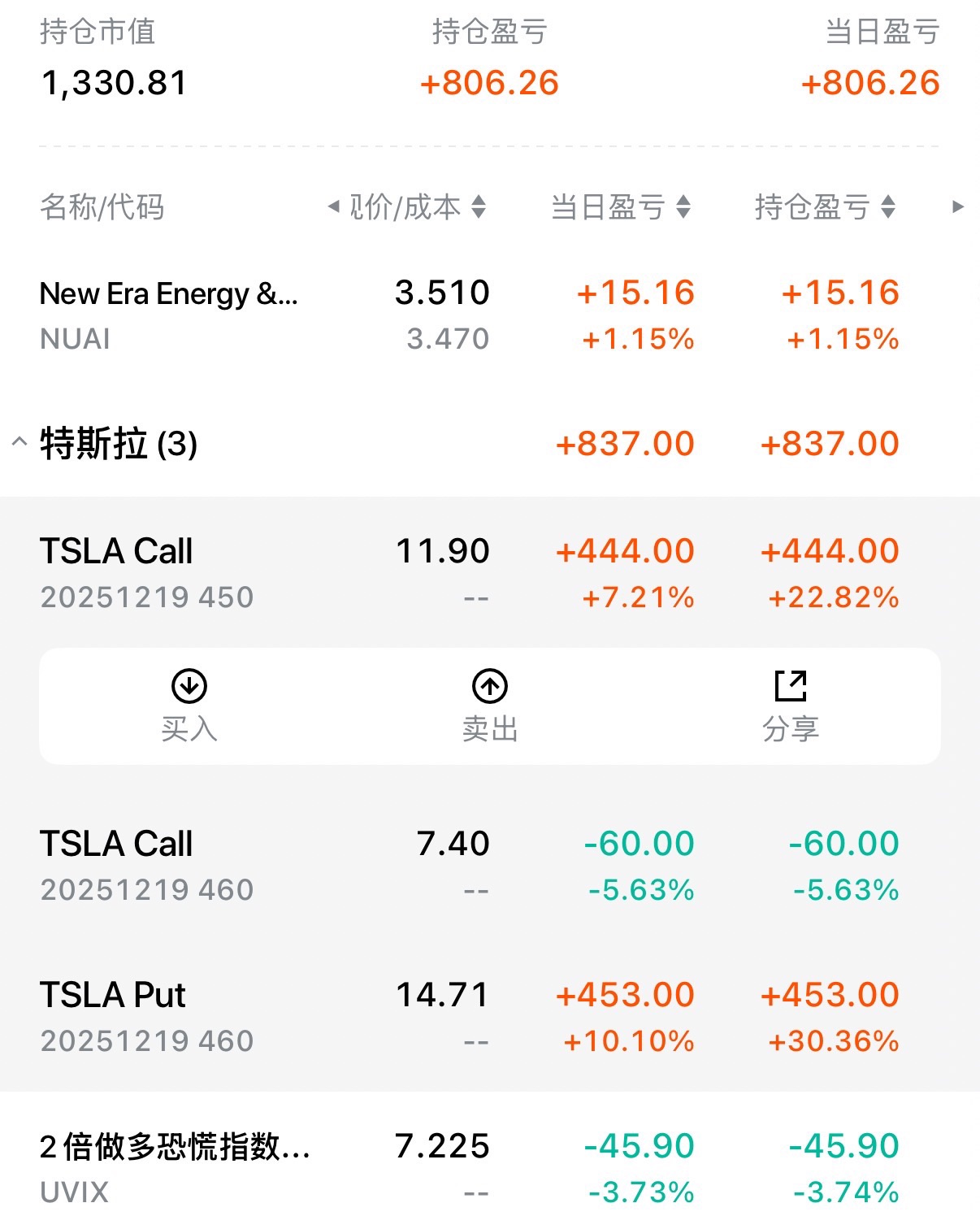Select the TSLA Call 20251219 460 row
The width and height of the screenshot is (980, 1216).
[146, 865]
